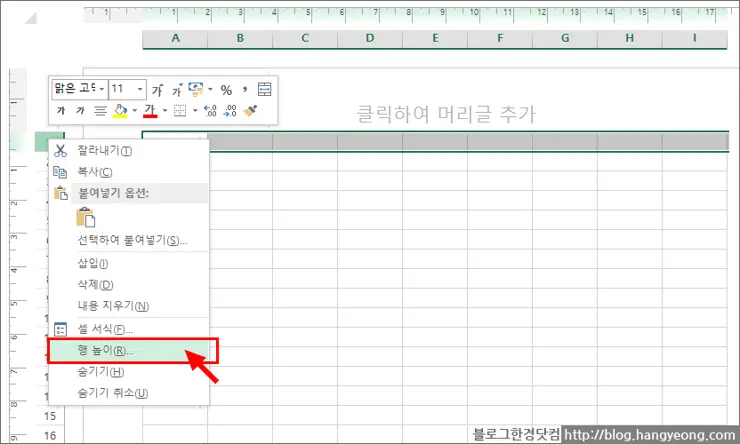740x444 pixels.
Task: Choose 복사(C) from the context menu
Action: [129, 172]
